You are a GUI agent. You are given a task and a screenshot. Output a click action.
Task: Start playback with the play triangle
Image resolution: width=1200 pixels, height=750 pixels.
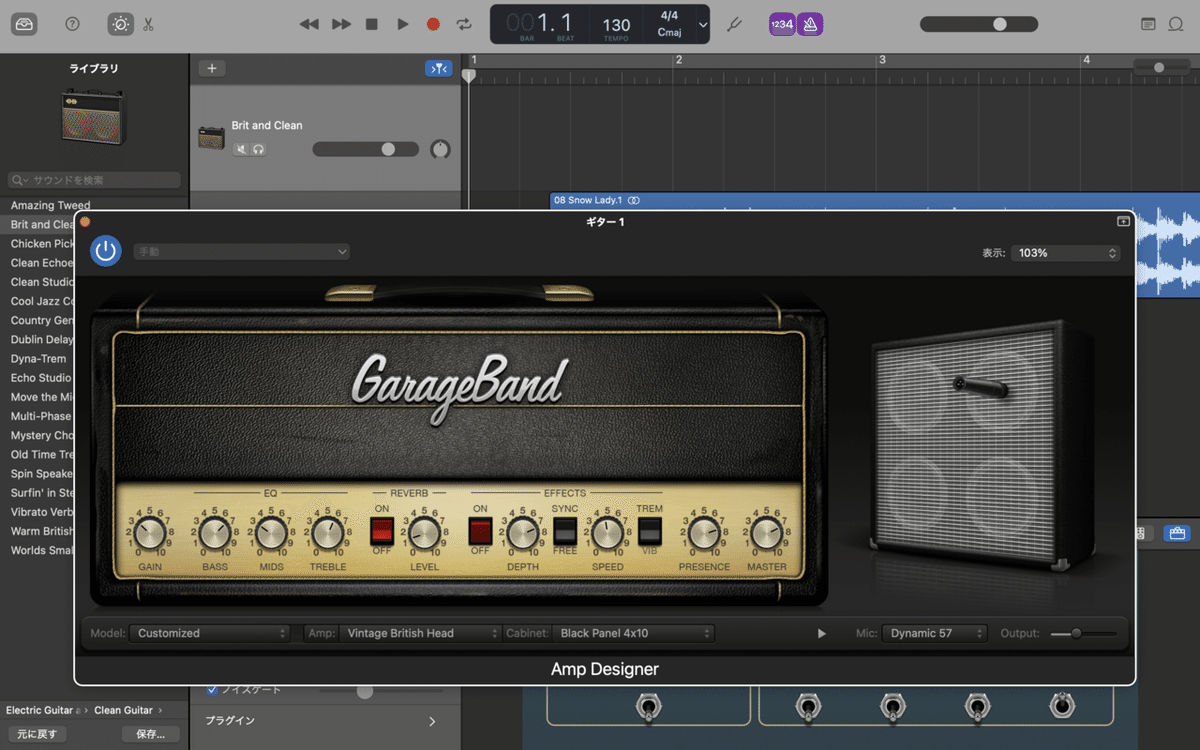click(x=403, y=24)
